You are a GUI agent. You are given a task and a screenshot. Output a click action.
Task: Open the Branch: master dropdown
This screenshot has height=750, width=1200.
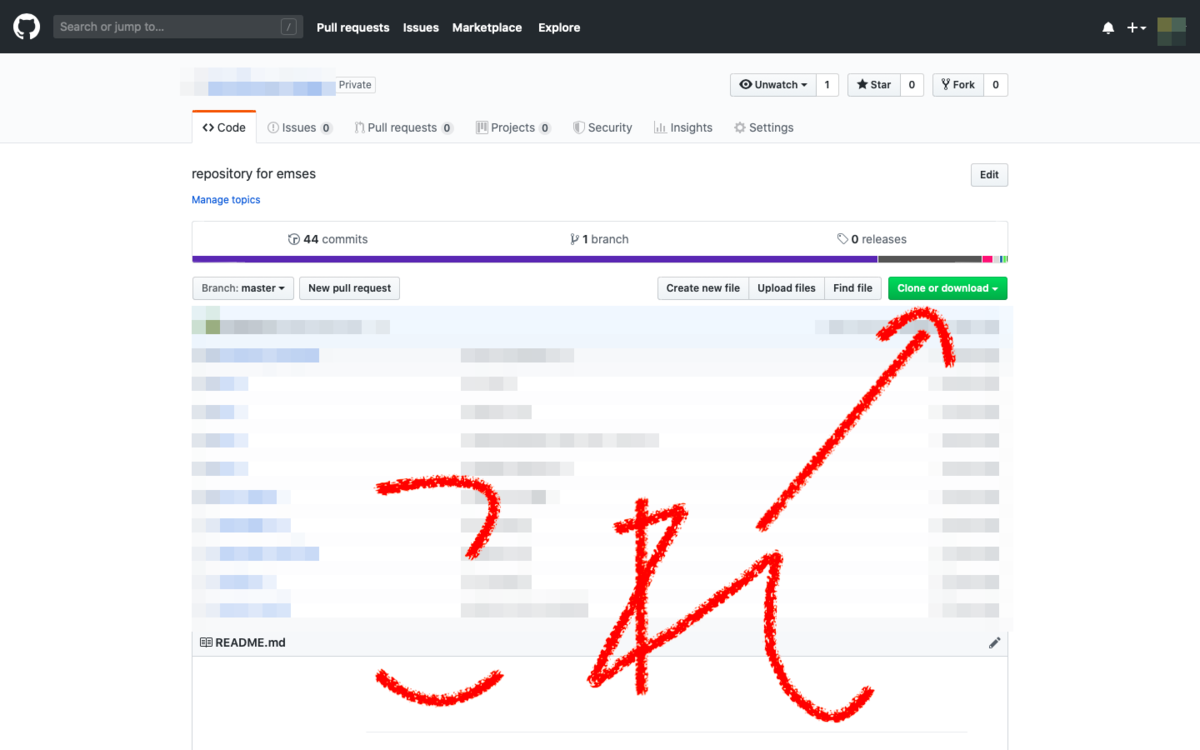(x=243, y=288)
